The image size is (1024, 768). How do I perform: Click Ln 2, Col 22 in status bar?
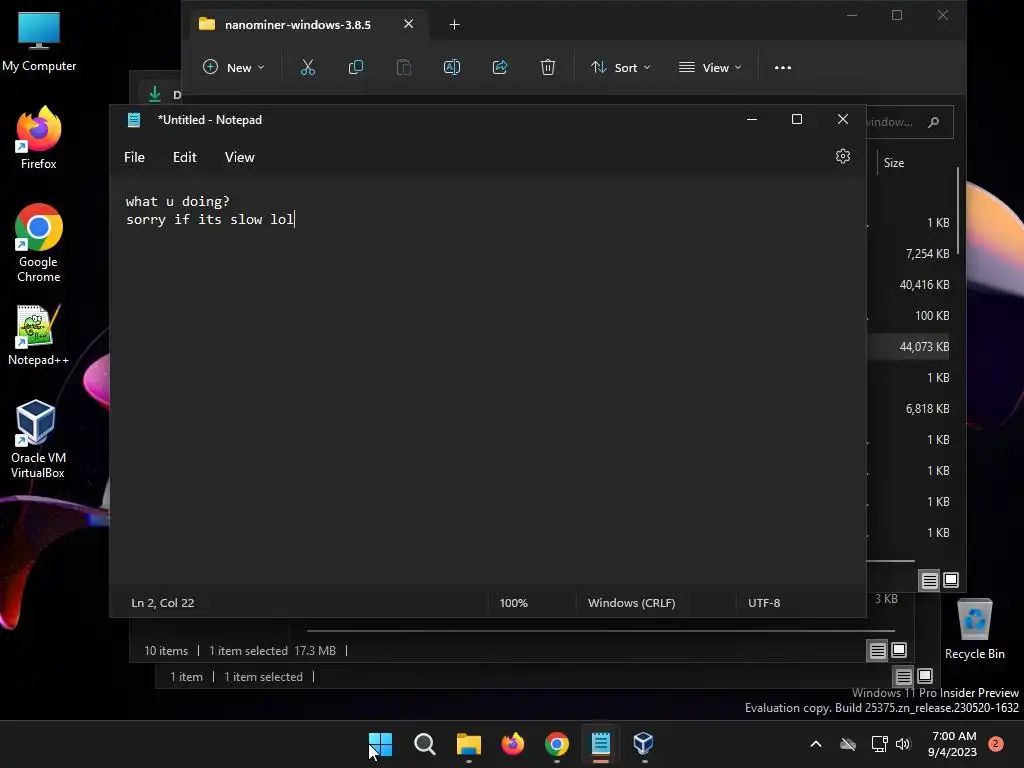pos(163,603)
